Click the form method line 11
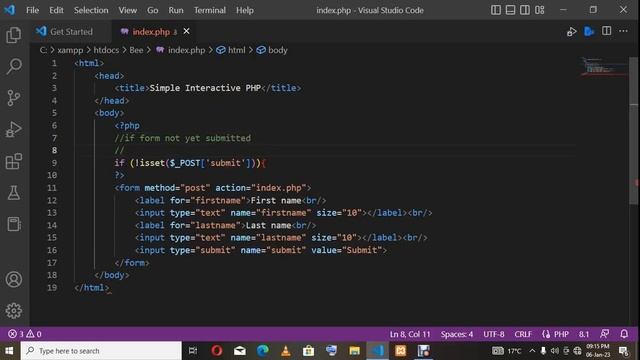640x360 pixels. [x=213, y=188]
